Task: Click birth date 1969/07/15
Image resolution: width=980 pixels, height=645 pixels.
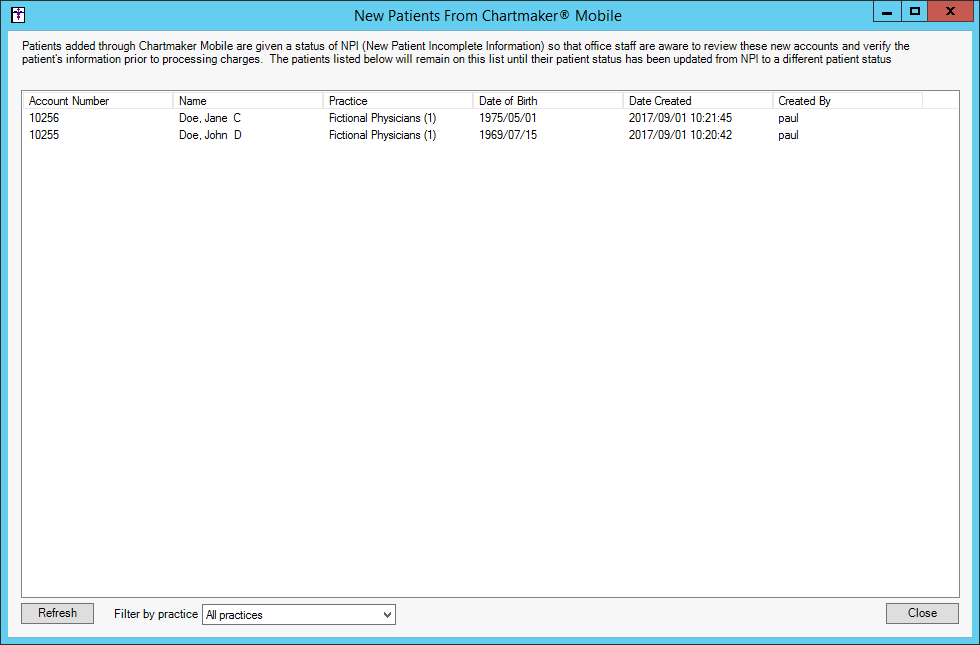Action: click(x=508, y=135)
